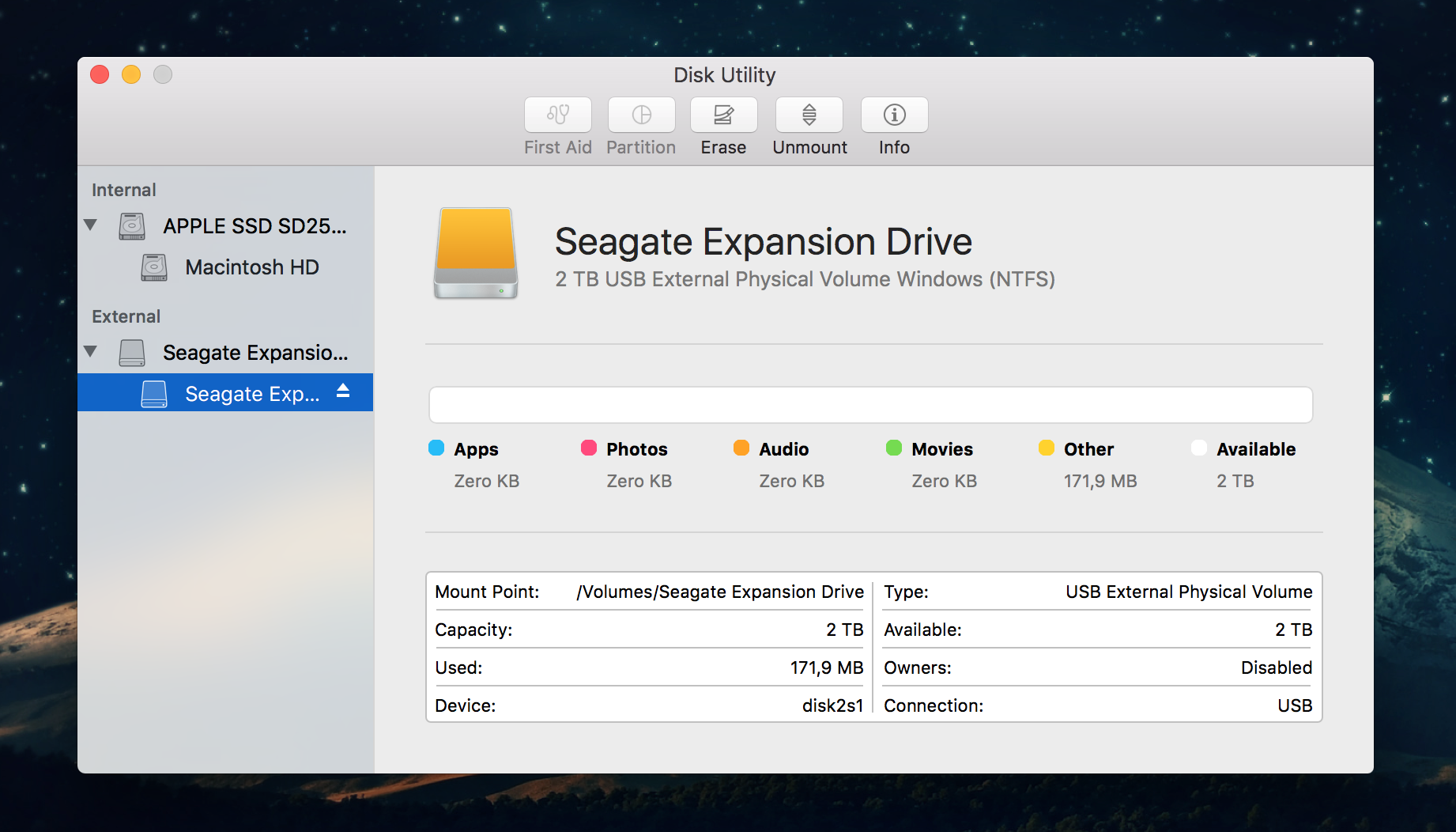Click the Apps legend label
Screen dimensions: 1456x832
click(476, 449)
